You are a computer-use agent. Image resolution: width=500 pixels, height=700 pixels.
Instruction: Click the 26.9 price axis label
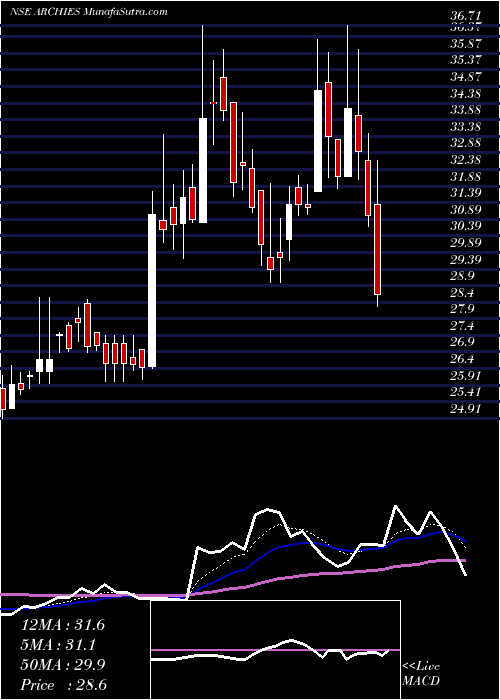[463, 343]
